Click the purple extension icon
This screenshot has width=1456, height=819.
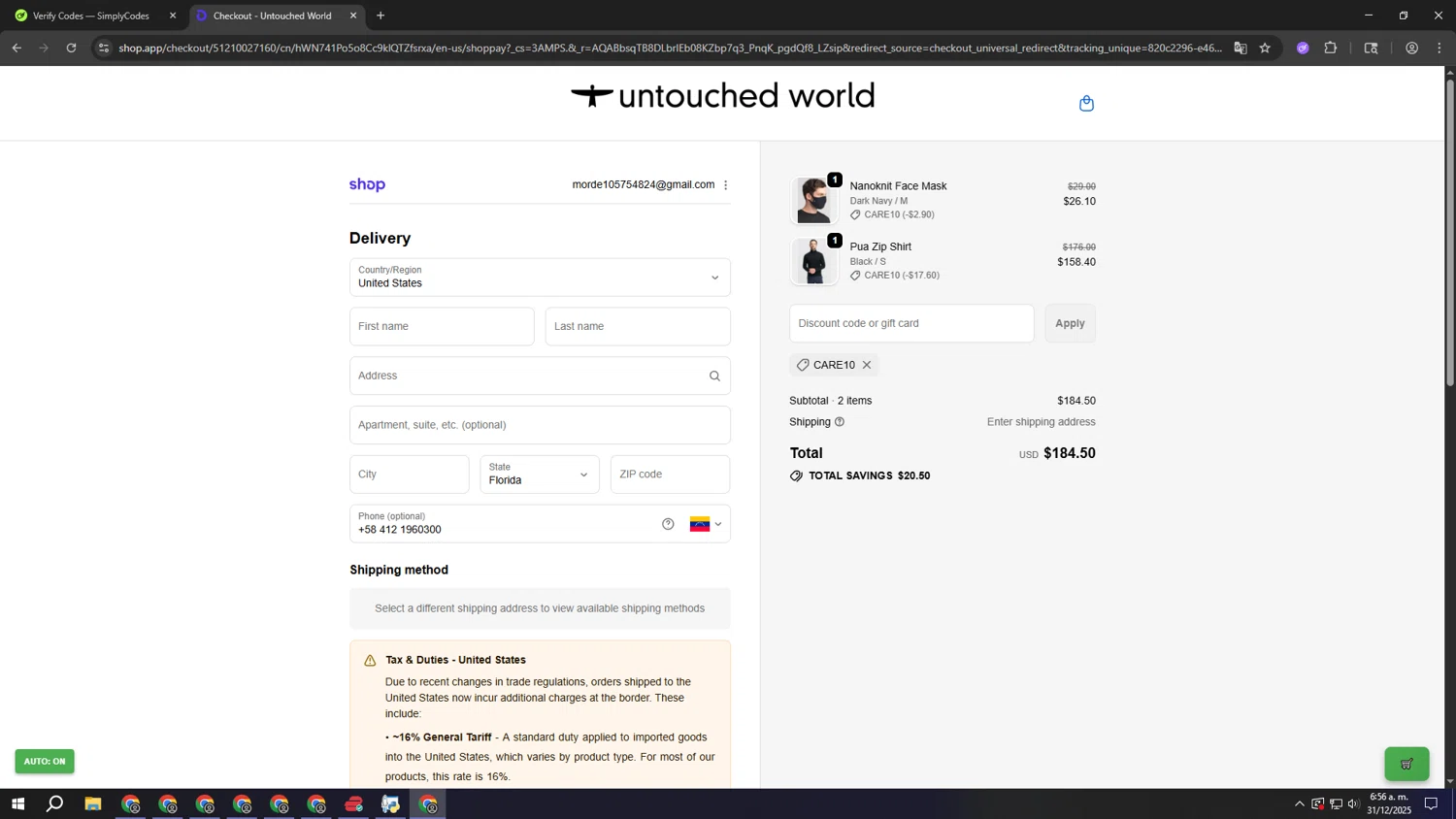click(x=1303, y=48)
